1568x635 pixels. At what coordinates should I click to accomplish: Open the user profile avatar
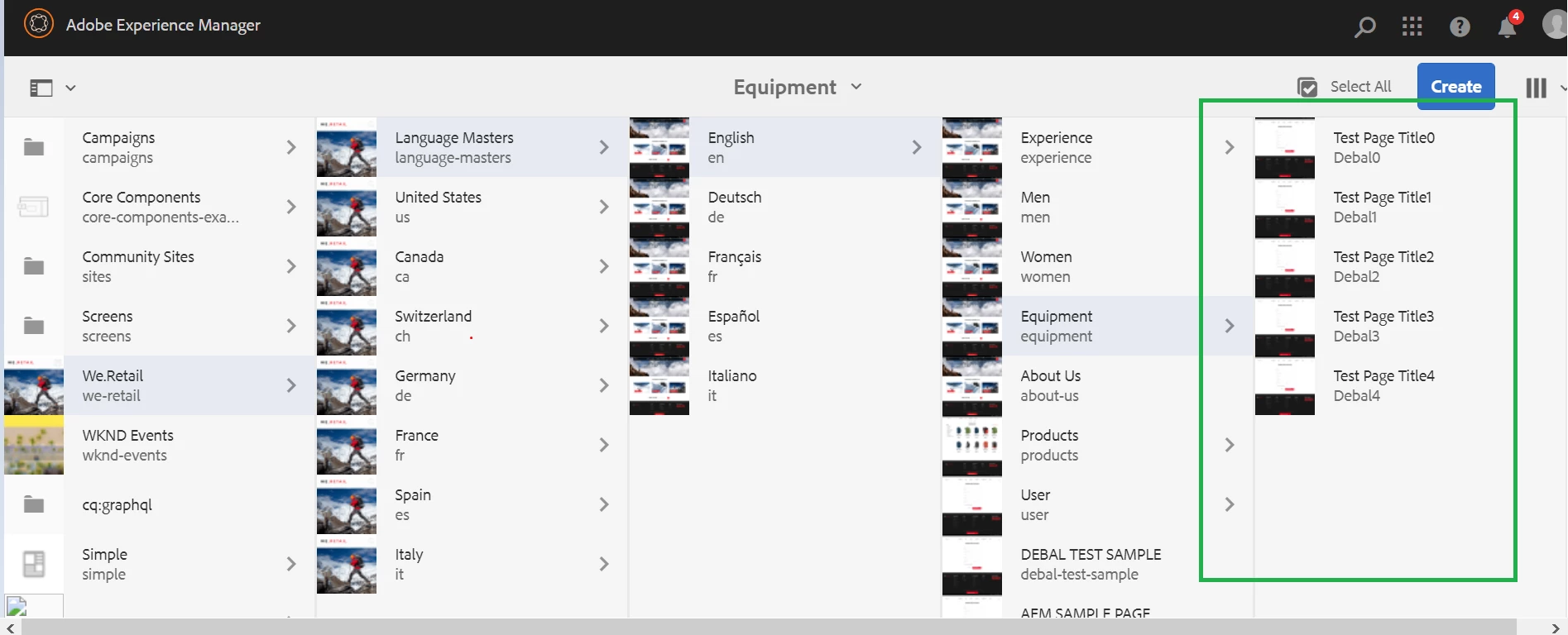coord(1556,25)
